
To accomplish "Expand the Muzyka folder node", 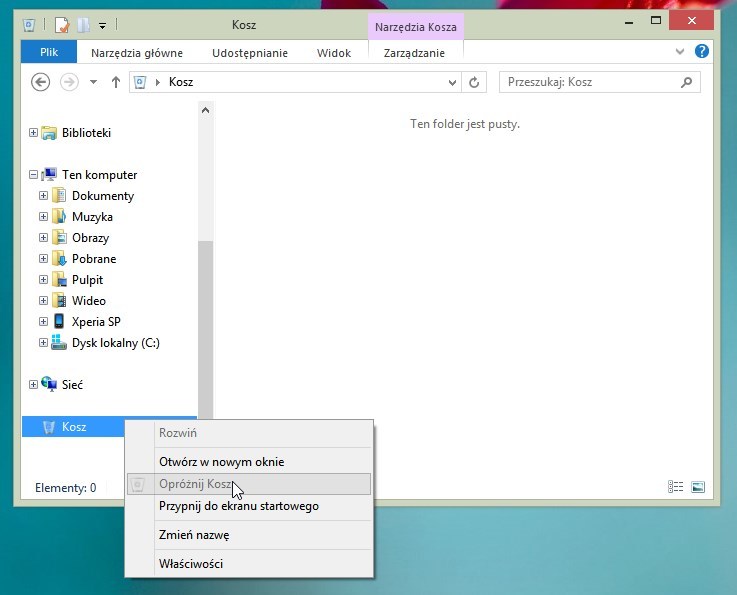I will pos(43,217).
